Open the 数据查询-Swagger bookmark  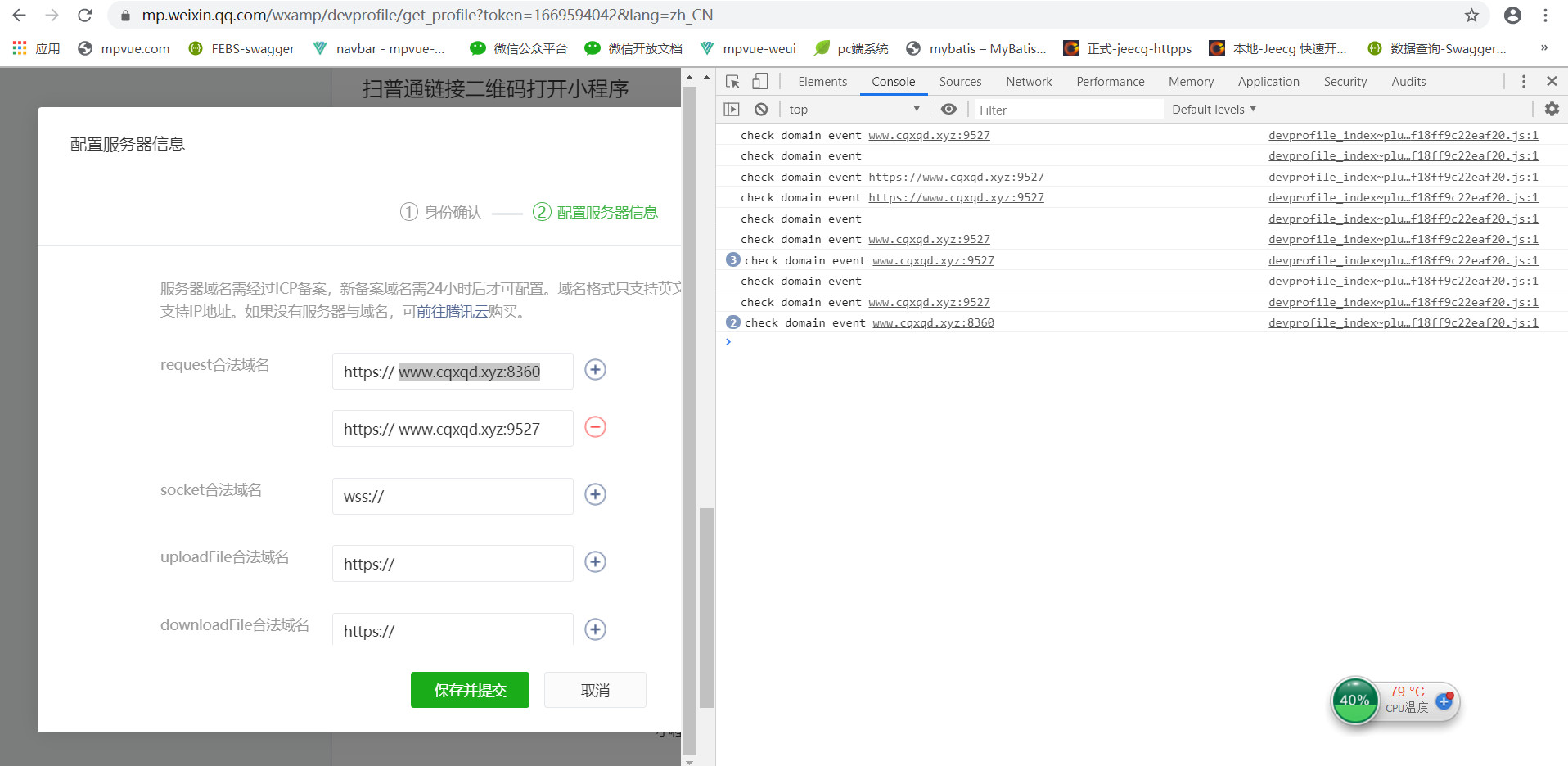tap(1437, 48)
